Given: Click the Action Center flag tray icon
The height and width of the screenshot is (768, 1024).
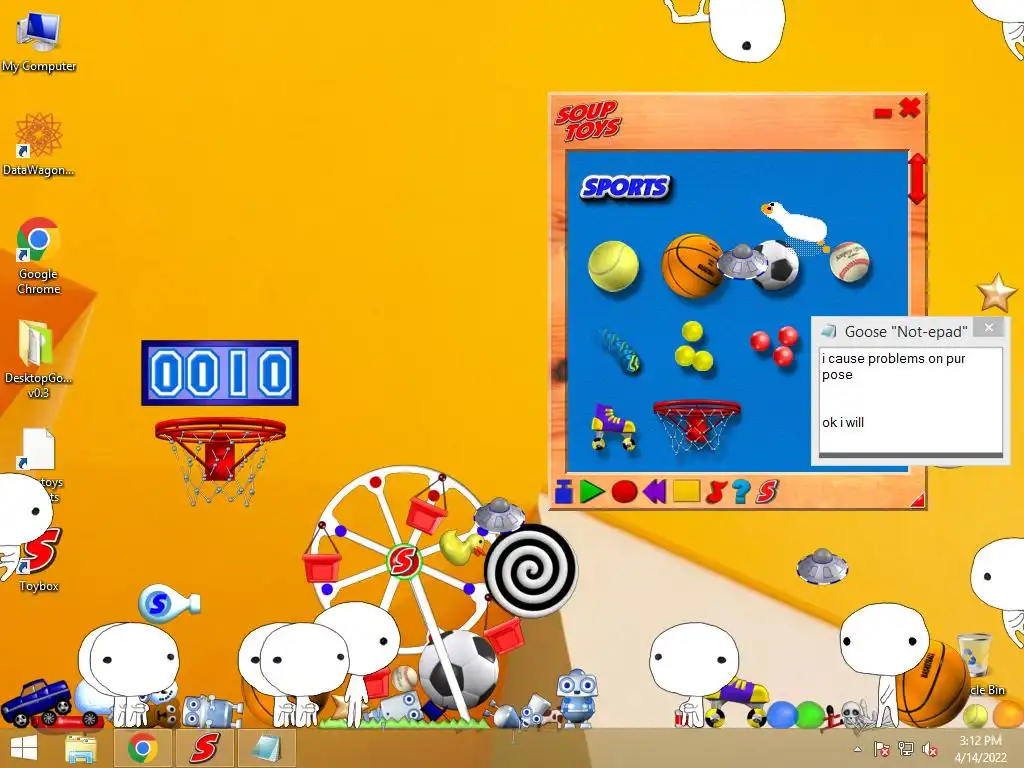Looking at the screenshot, I should pos(881,749).
